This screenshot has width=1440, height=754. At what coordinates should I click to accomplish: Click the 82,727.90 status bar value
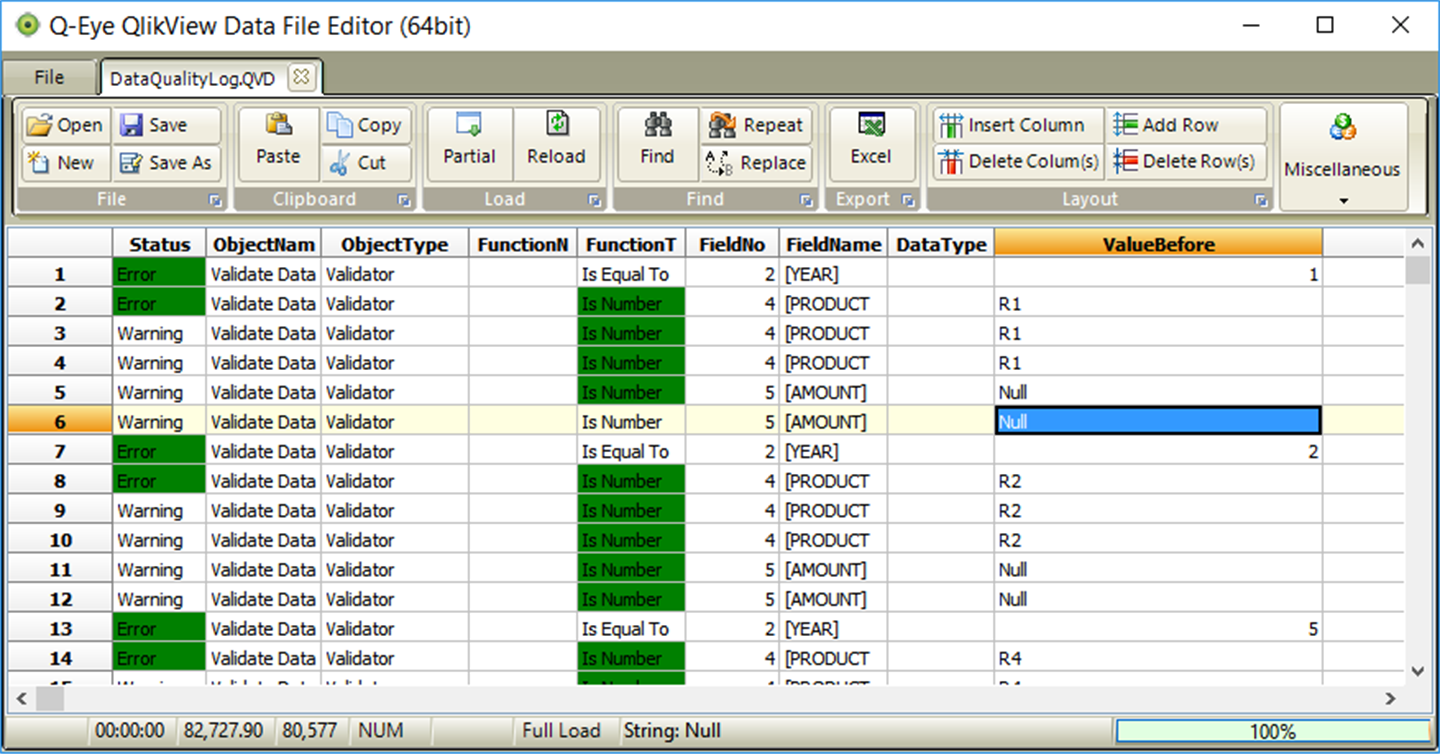pos(224,731)
